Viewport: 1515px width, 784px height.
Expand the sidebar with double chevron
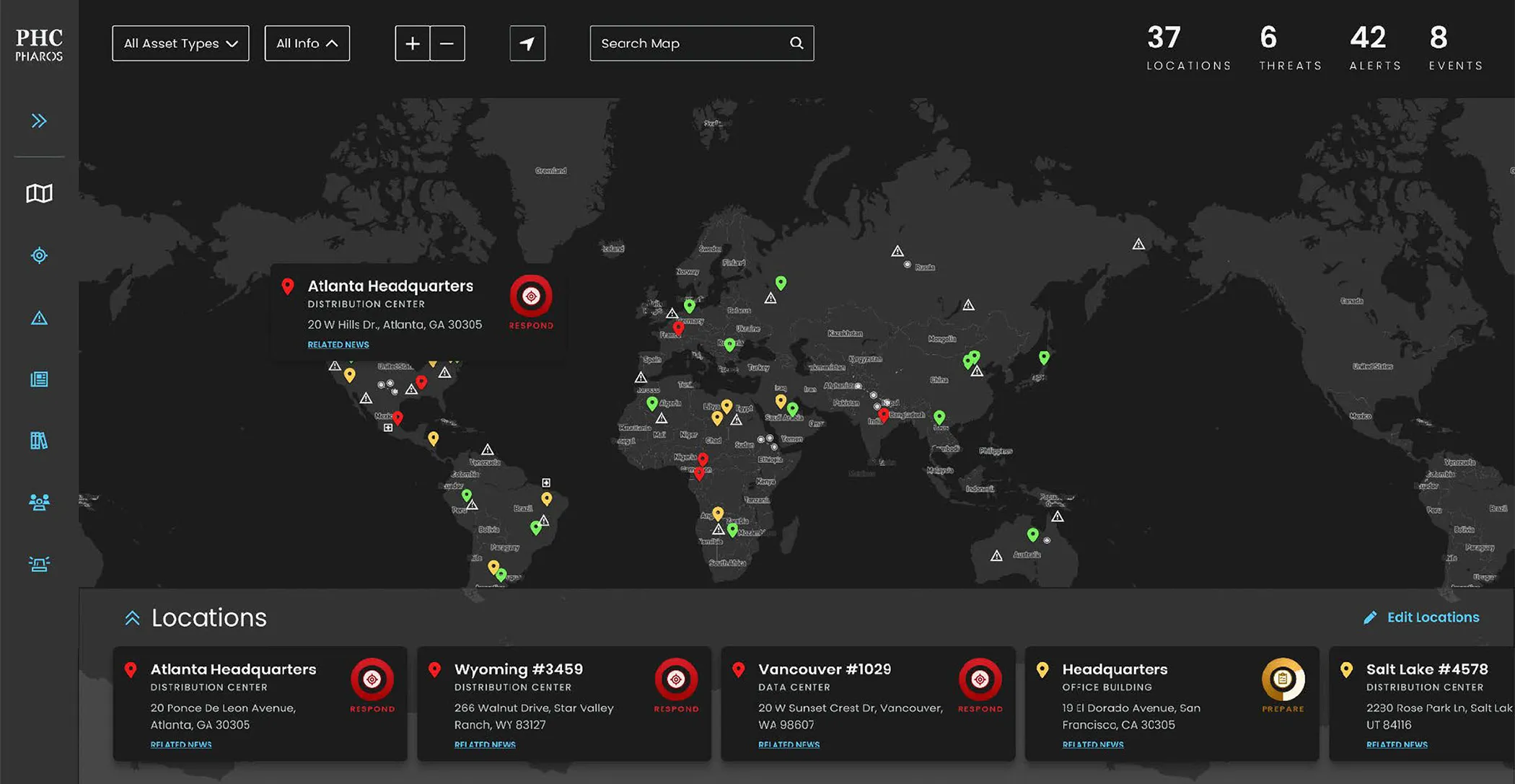click(x=39, y=120)
